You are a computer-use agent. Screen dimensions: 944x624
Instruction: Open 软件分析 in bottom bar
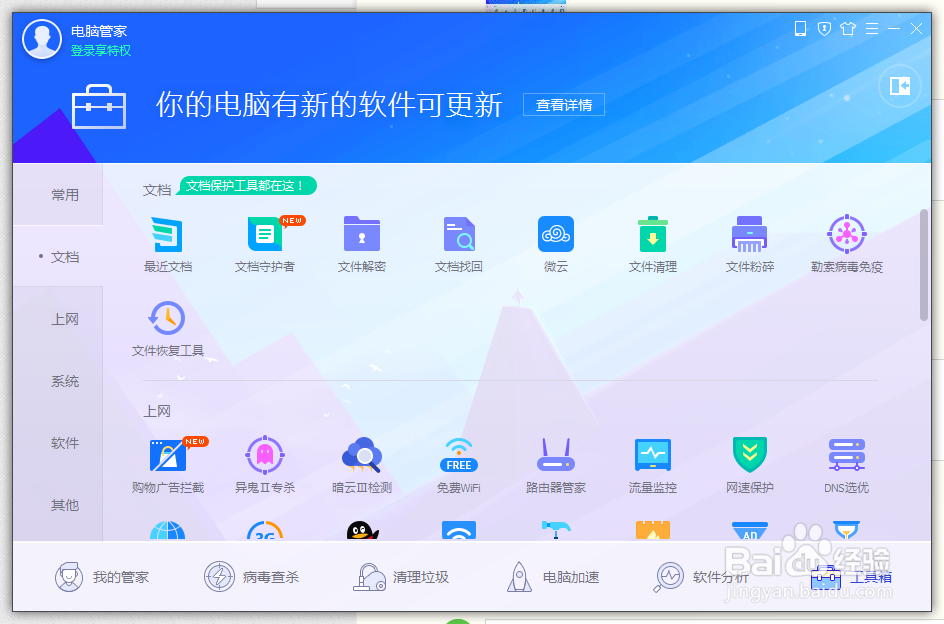tap(701, 576)
